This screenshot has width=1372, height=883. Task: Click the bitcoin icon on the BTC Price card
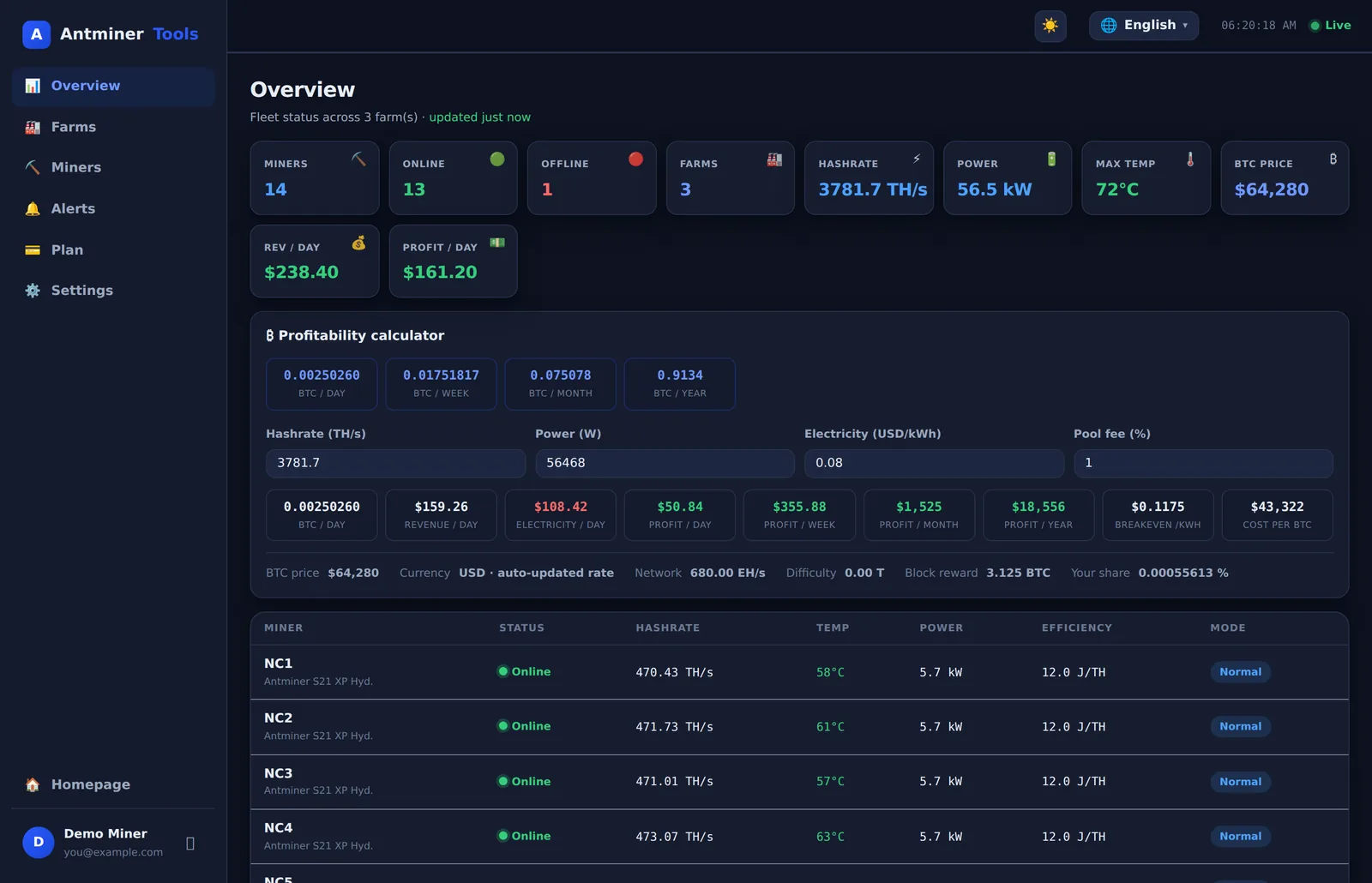tap(1333, 159)
